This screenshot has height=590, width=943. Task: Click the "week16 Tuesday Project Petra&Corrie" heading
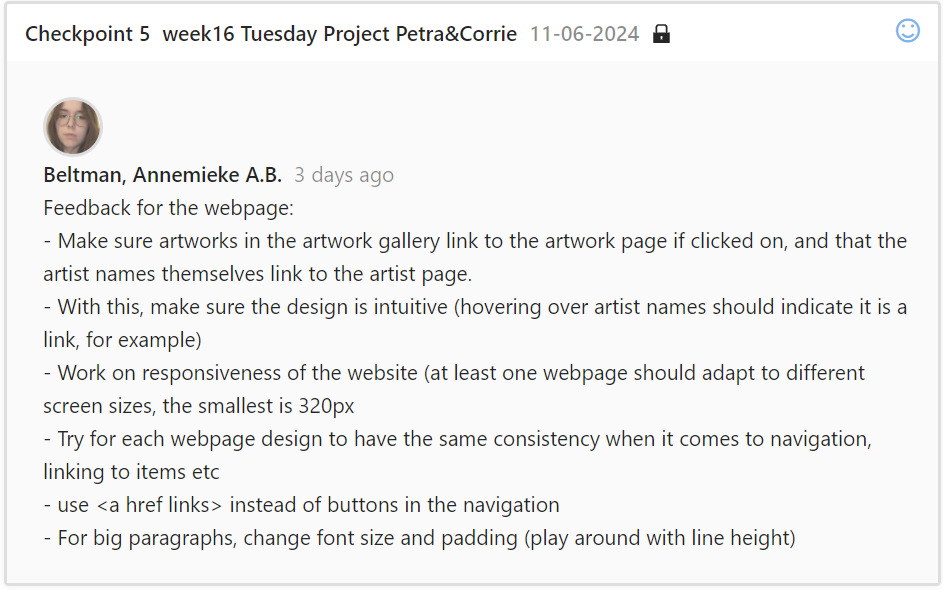(x=340, y=34)
